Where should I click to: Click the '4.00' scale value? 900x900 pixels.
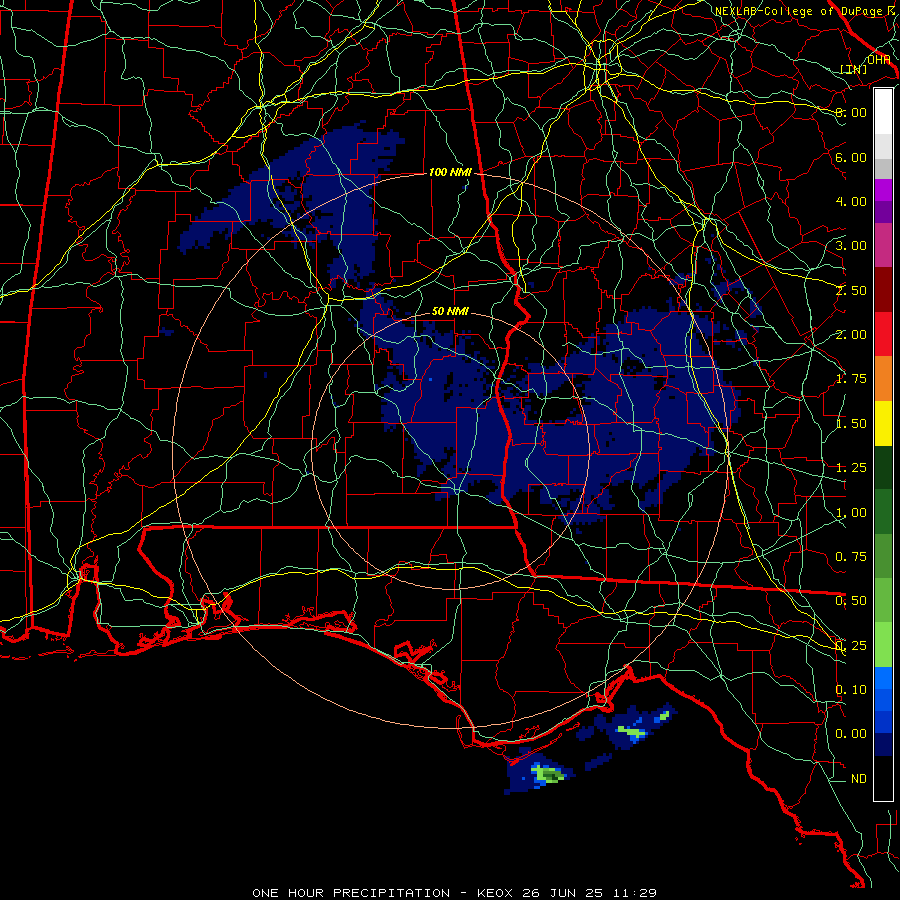coord(851,201)
